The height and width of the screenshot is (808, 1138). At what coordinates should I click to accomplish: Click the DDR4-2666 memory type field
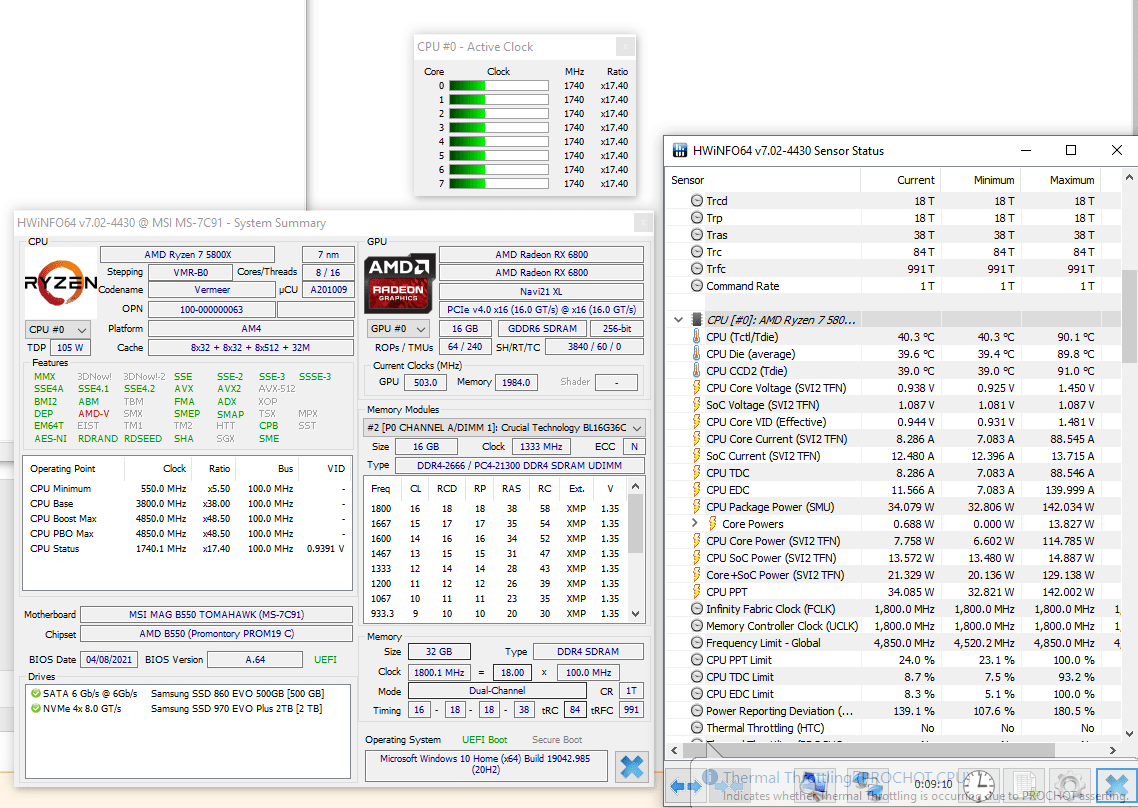[519, 465]
